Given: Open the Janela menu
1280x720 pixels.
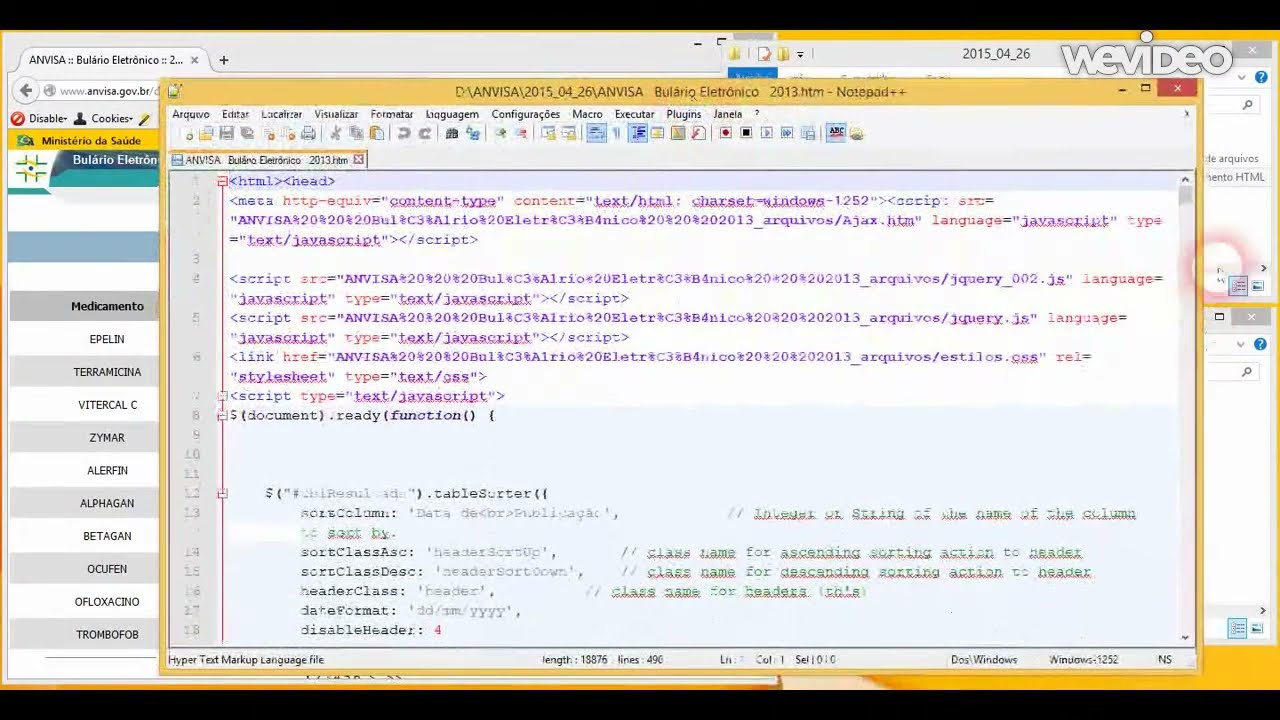Looking at the screenshot, I should (727, 114).
